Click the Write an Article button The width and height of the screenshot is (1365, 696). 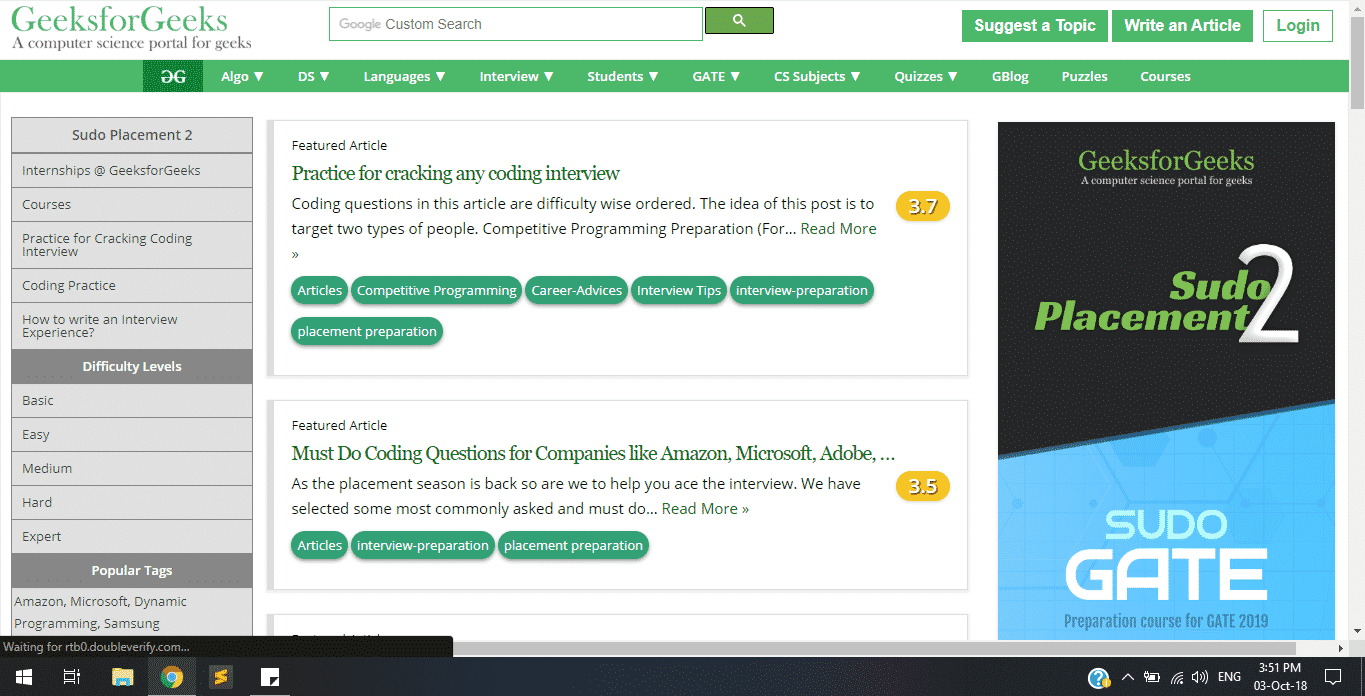pos(1182,26)
